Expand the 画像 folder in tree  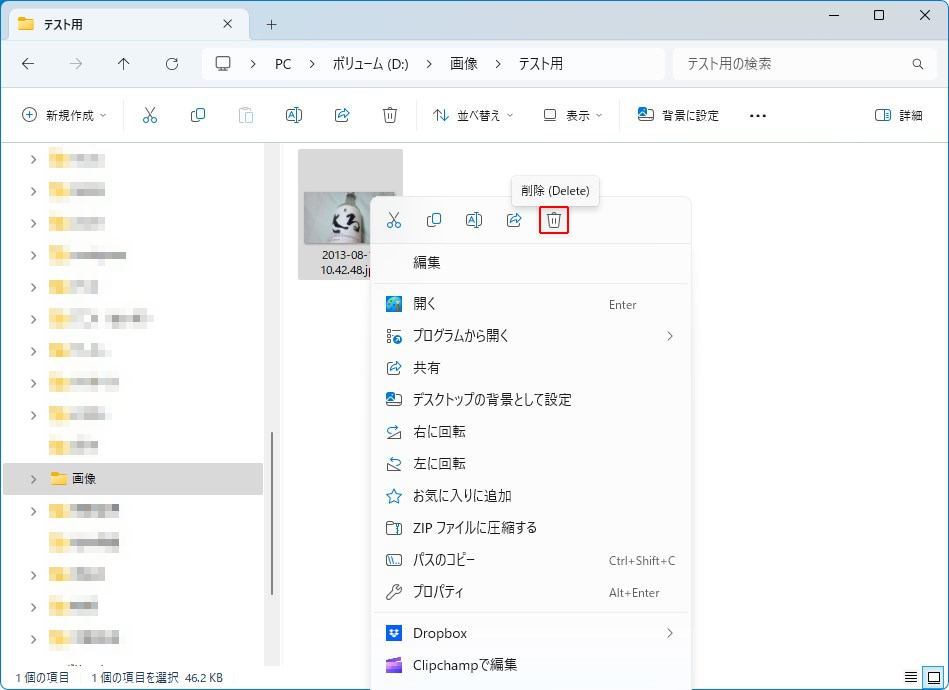(33, 479)
